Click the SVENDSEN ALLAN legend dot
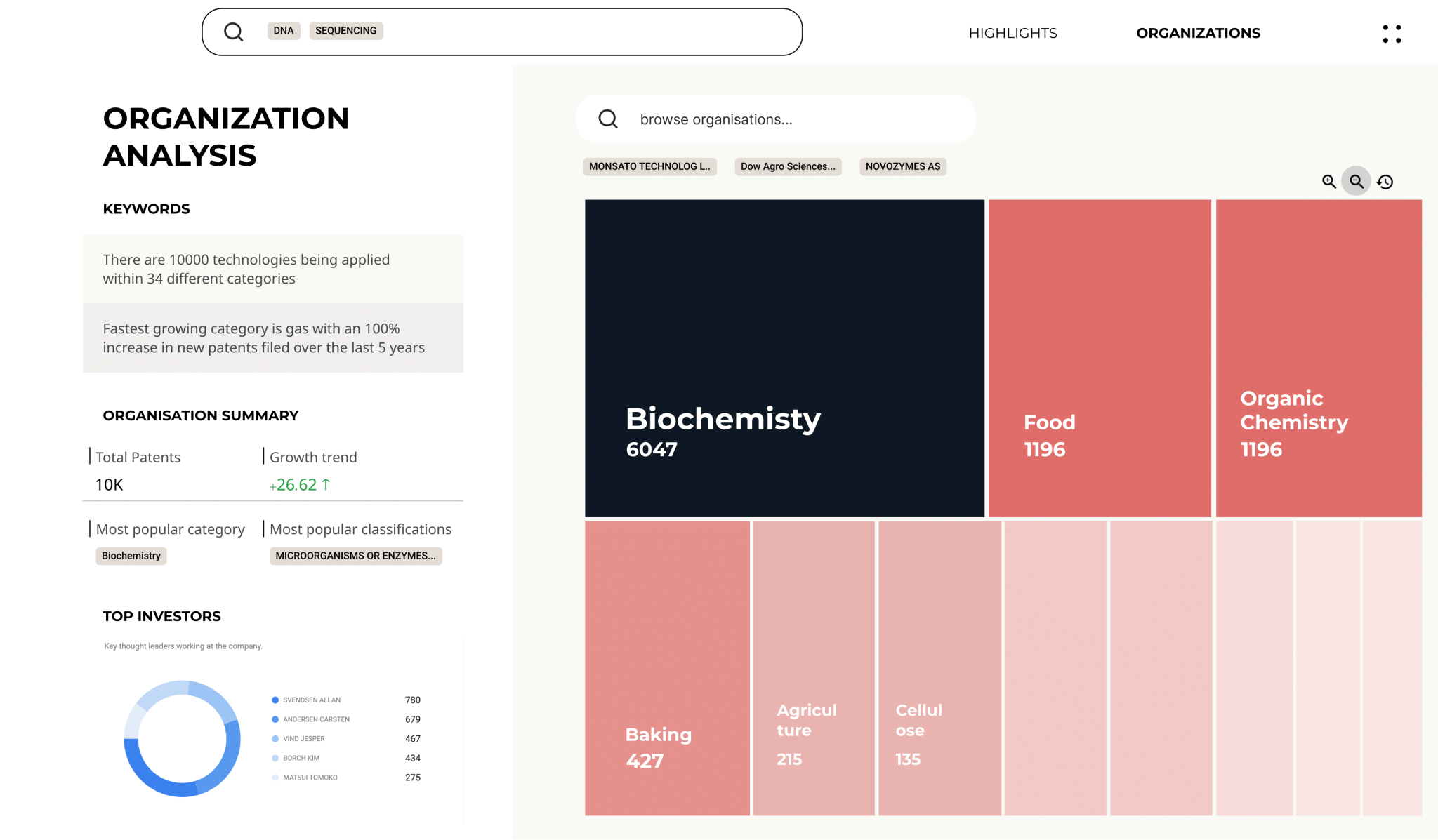 [275, 700]
